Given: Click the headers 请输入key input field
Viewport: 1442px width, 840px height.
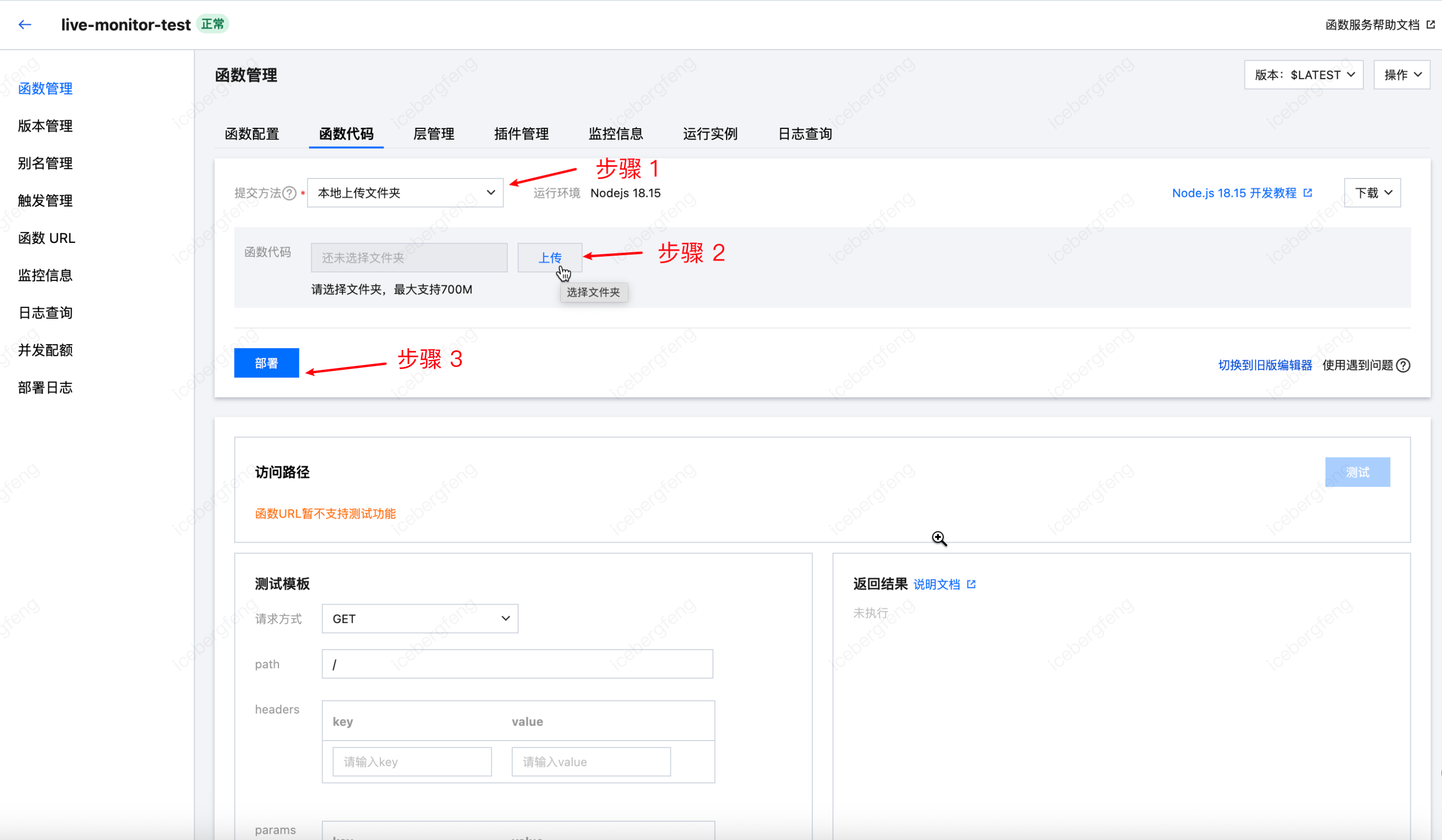Looking at the screenshot, I should coord(412,762).
